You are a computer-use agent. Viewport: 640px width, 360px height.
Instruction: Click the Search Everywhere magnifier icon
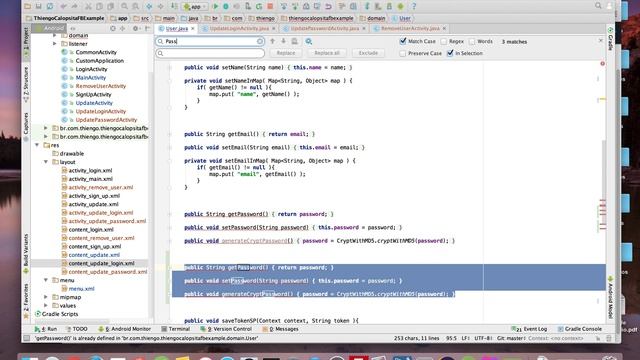click(x=598, y=6)
